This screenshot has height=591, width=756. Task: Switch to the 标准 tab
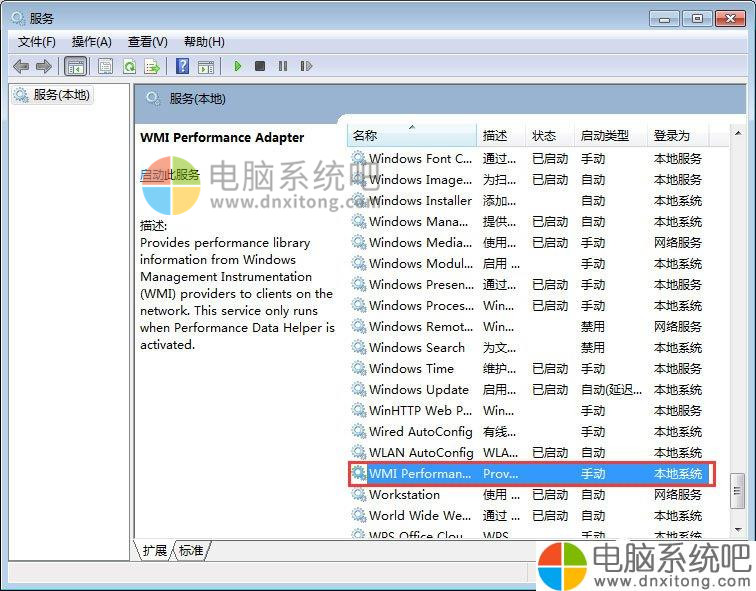click(191, 551)
